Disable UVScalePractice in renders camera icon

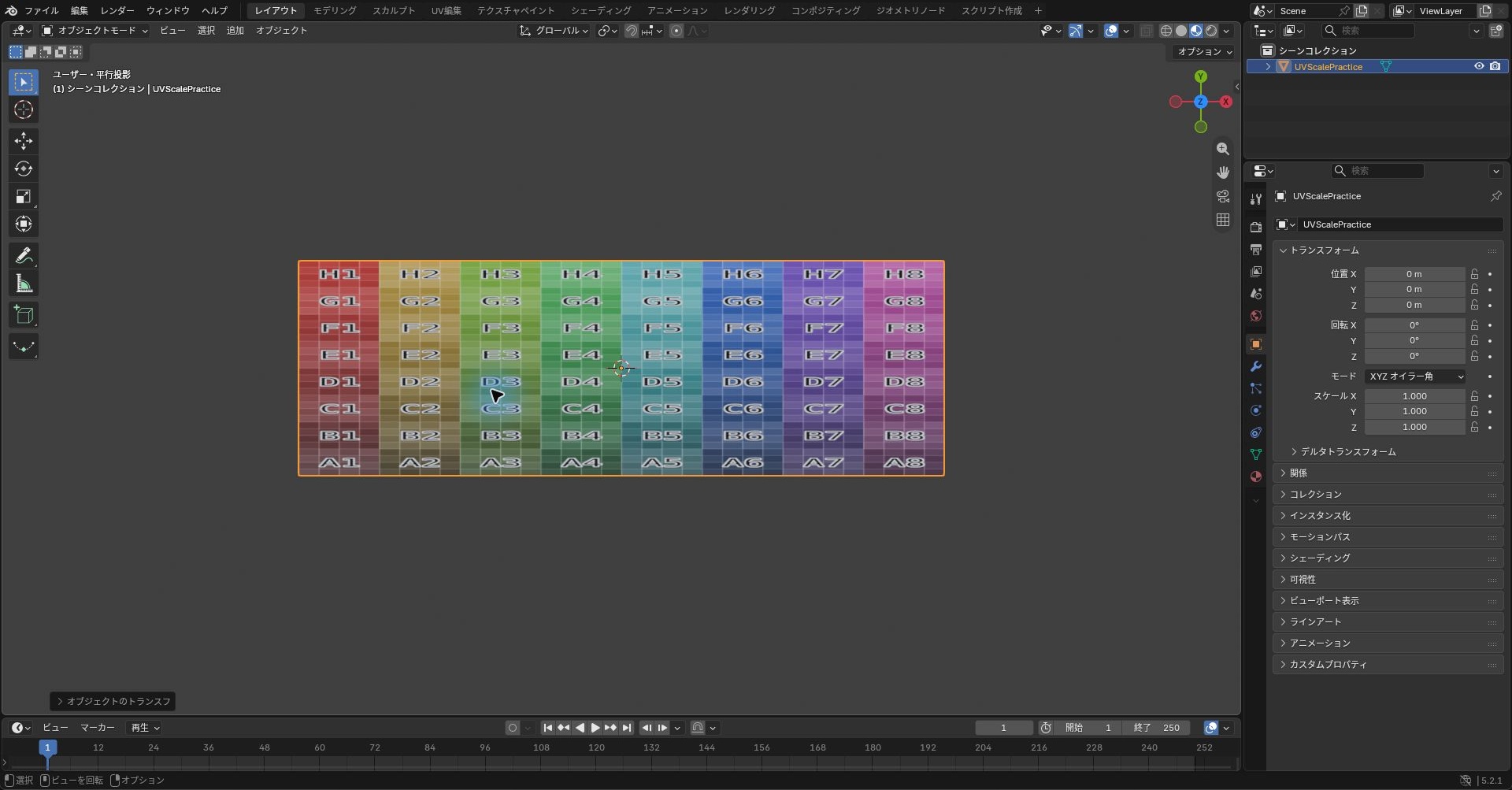point(1495,67)
